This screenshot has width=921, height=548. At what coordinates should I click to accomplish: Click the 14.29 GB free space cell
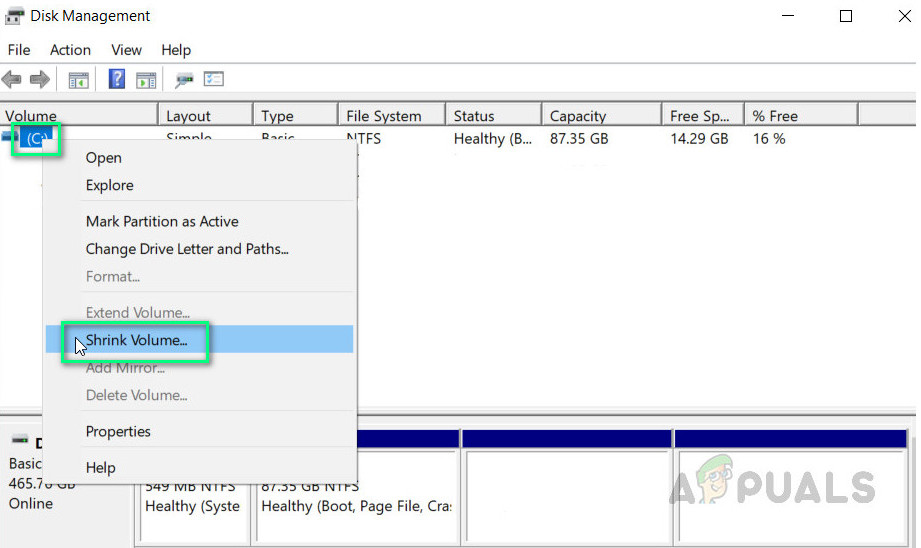tap(699, 139)
